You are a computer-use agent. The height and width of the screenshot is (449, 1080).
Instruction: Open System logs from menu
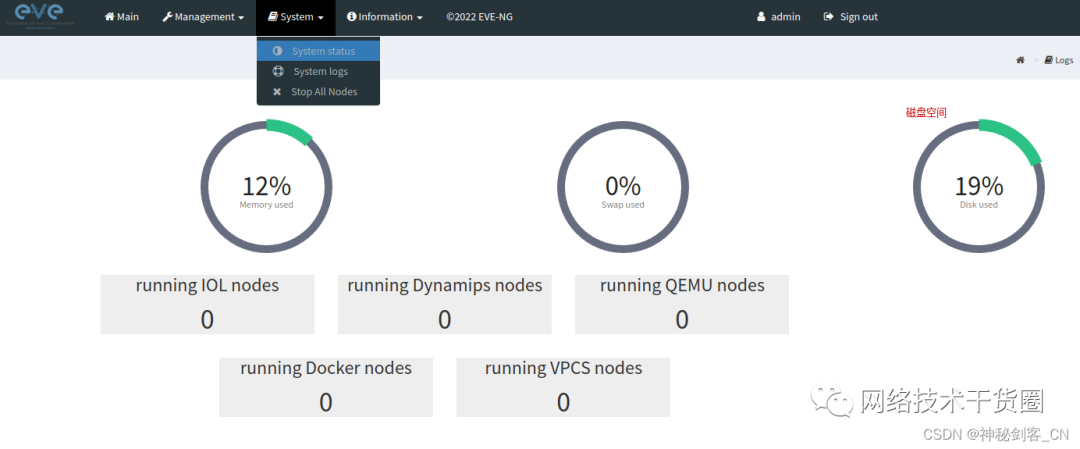click(322, 71)
